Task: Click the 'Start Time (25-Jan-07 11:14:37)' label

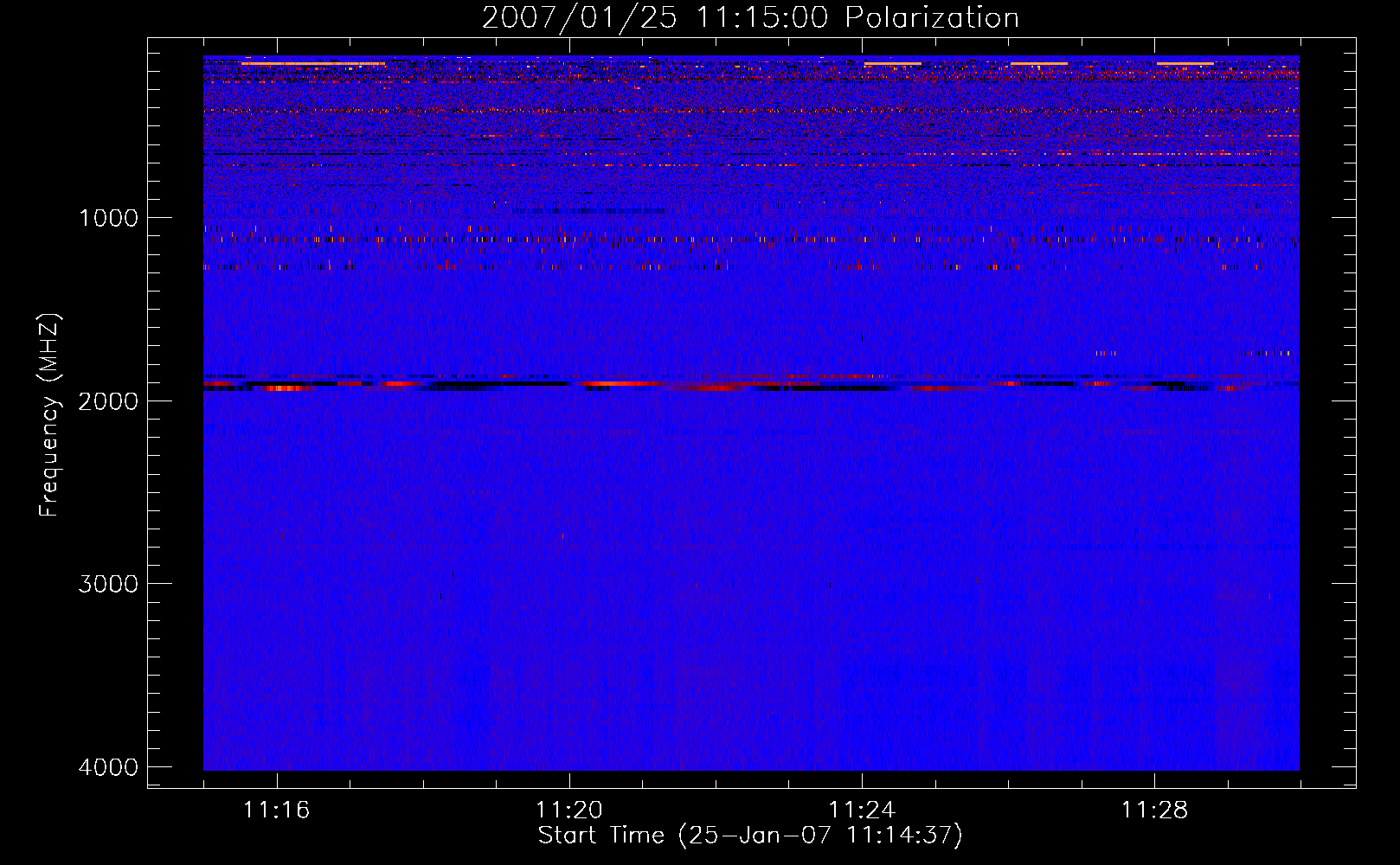Action: (750, 836)
